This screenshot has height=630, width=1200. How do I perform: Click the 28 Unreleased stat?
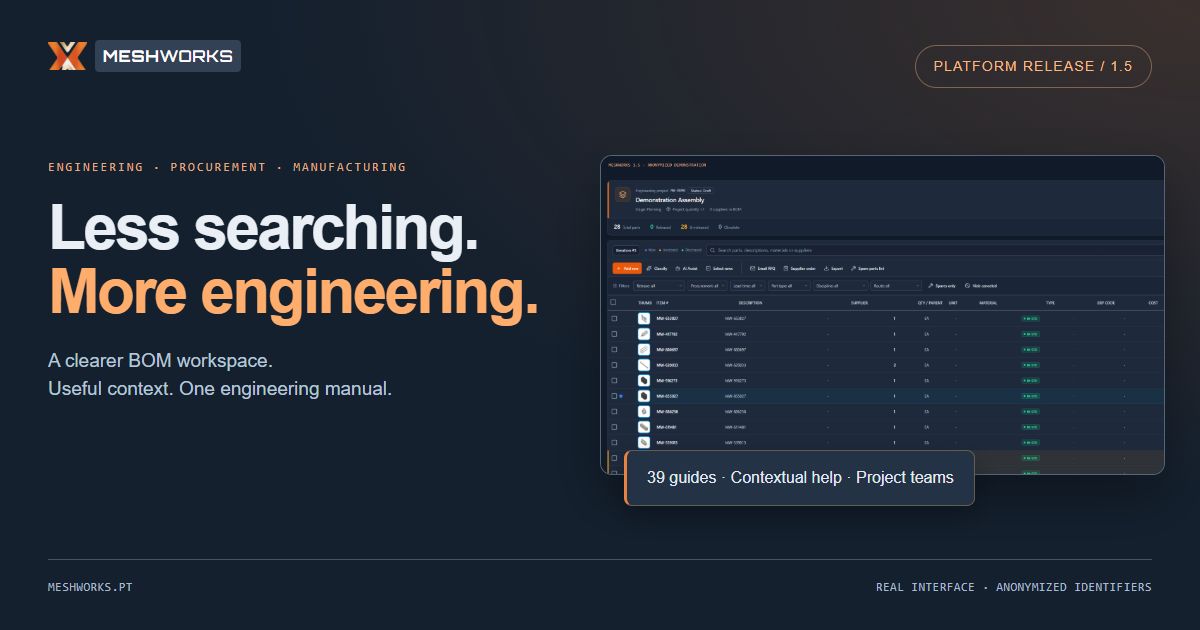(x=694, y=227)
